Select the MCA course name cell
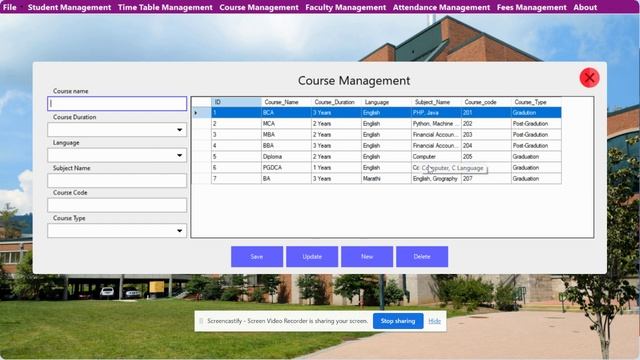Screen dimensions: 640x360 (x=286, y=124)
